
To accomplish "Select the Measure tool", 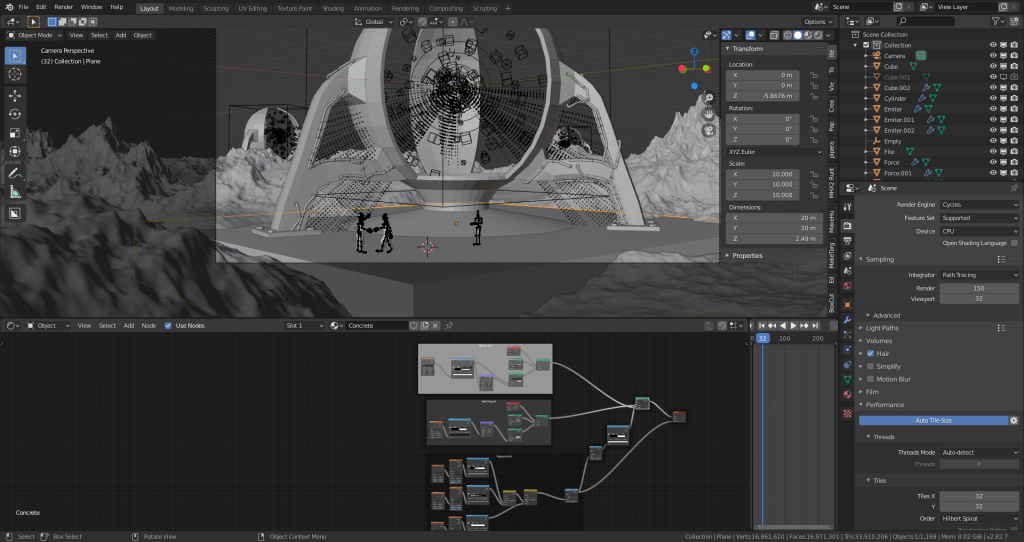I will 15,192.
